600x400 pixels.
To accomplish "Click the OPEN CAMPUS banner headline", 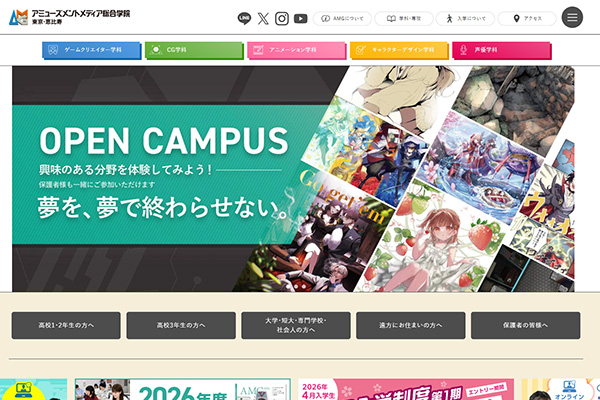I will pos(164,141).
